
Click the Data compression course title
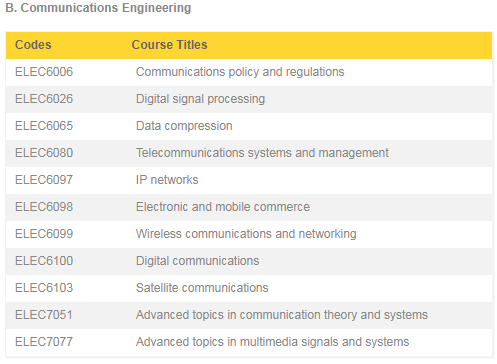click(184, 126)
